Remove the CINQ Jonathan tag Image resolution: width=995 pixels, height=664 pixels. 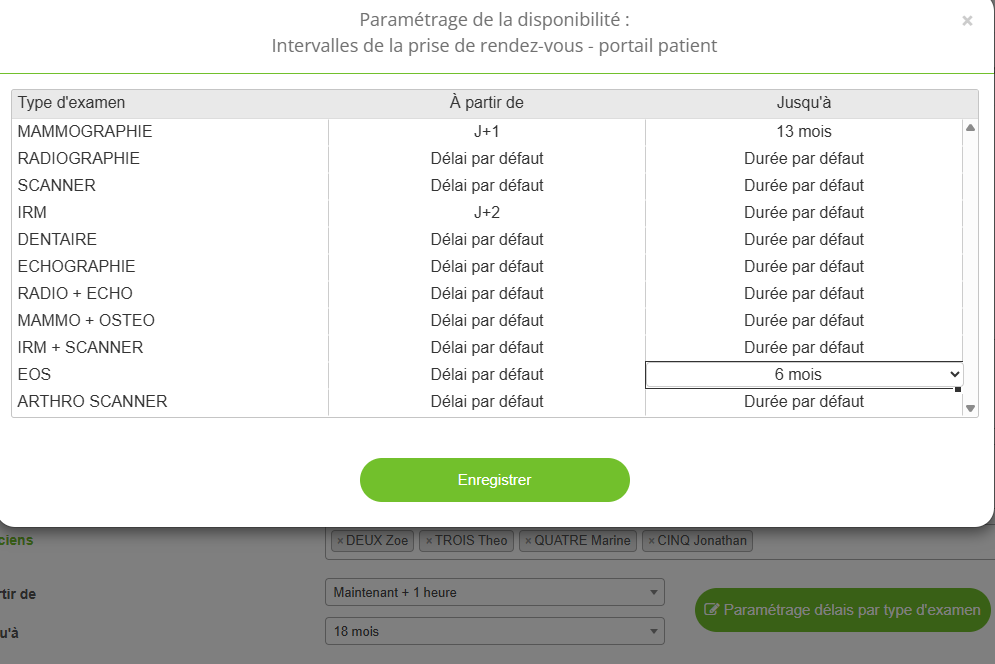pyautogui.click(x=651, y=541)
